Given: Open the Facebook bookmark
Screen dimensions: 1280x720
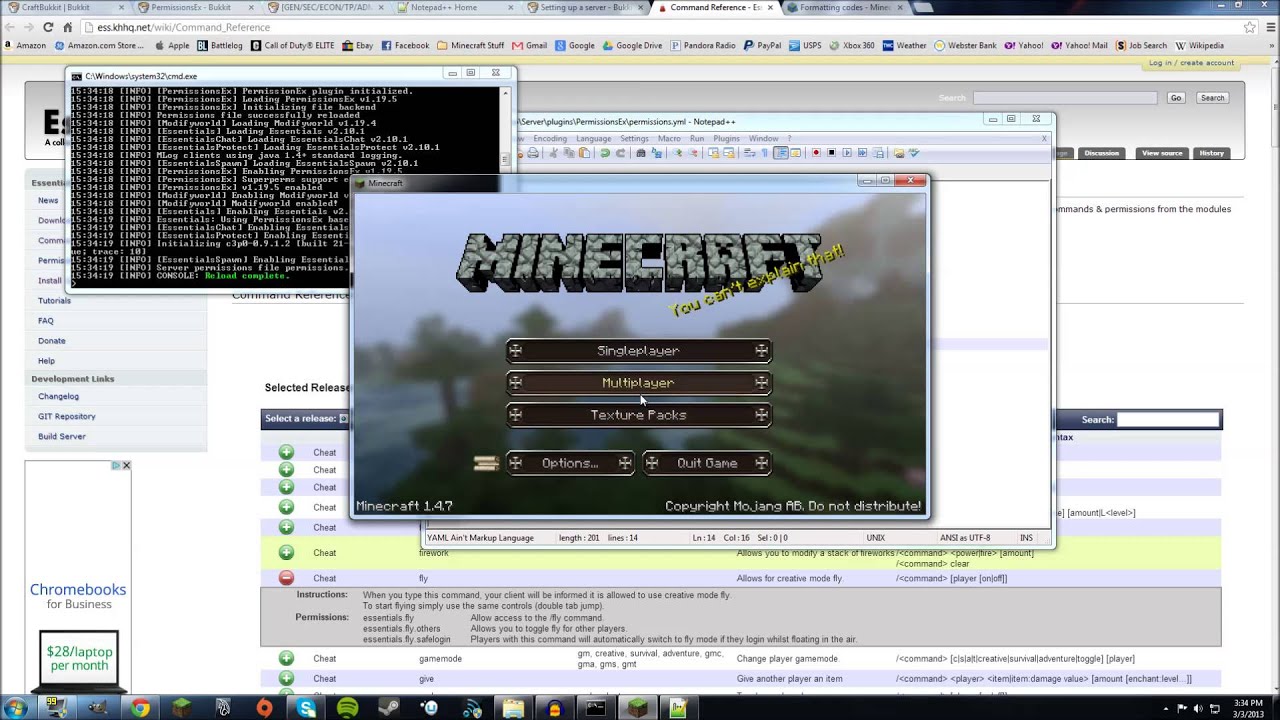Looking at the screenshot, I should click(x=405, y=45).
